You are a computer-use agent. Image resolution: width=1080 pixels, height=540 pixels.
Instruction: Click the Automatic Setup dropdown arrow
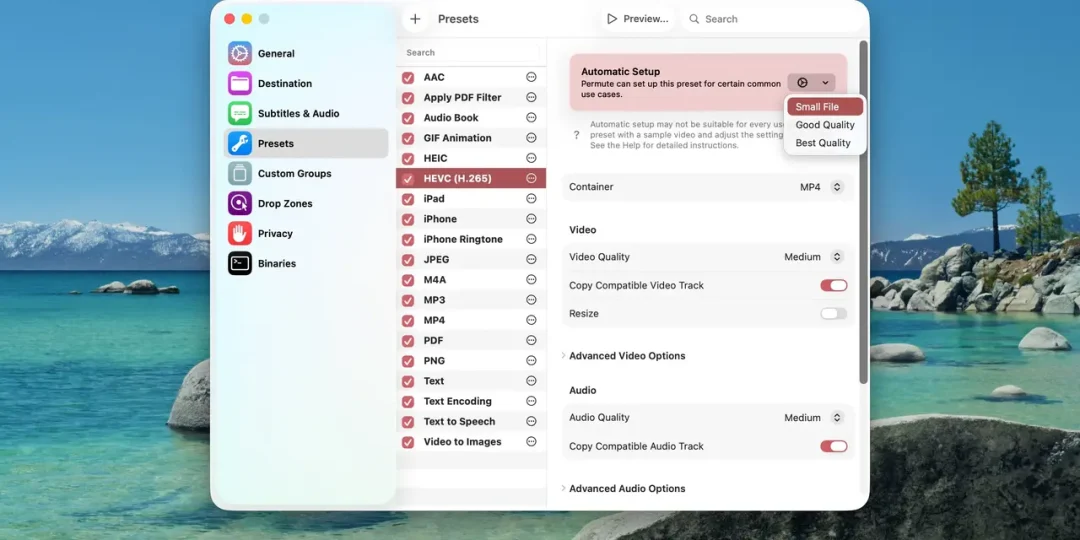tap(825, 83)
